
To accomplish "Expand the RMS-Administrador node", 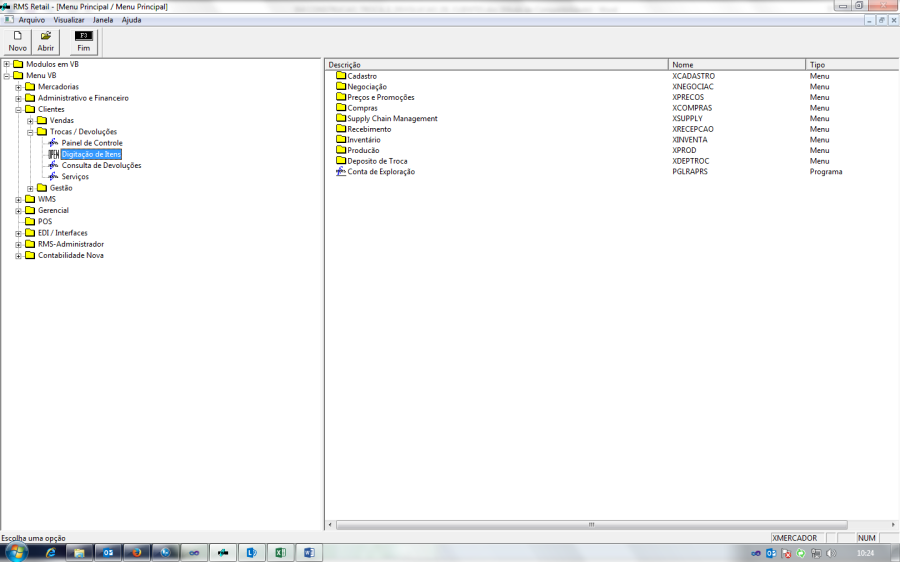I will tap(18, 245).
